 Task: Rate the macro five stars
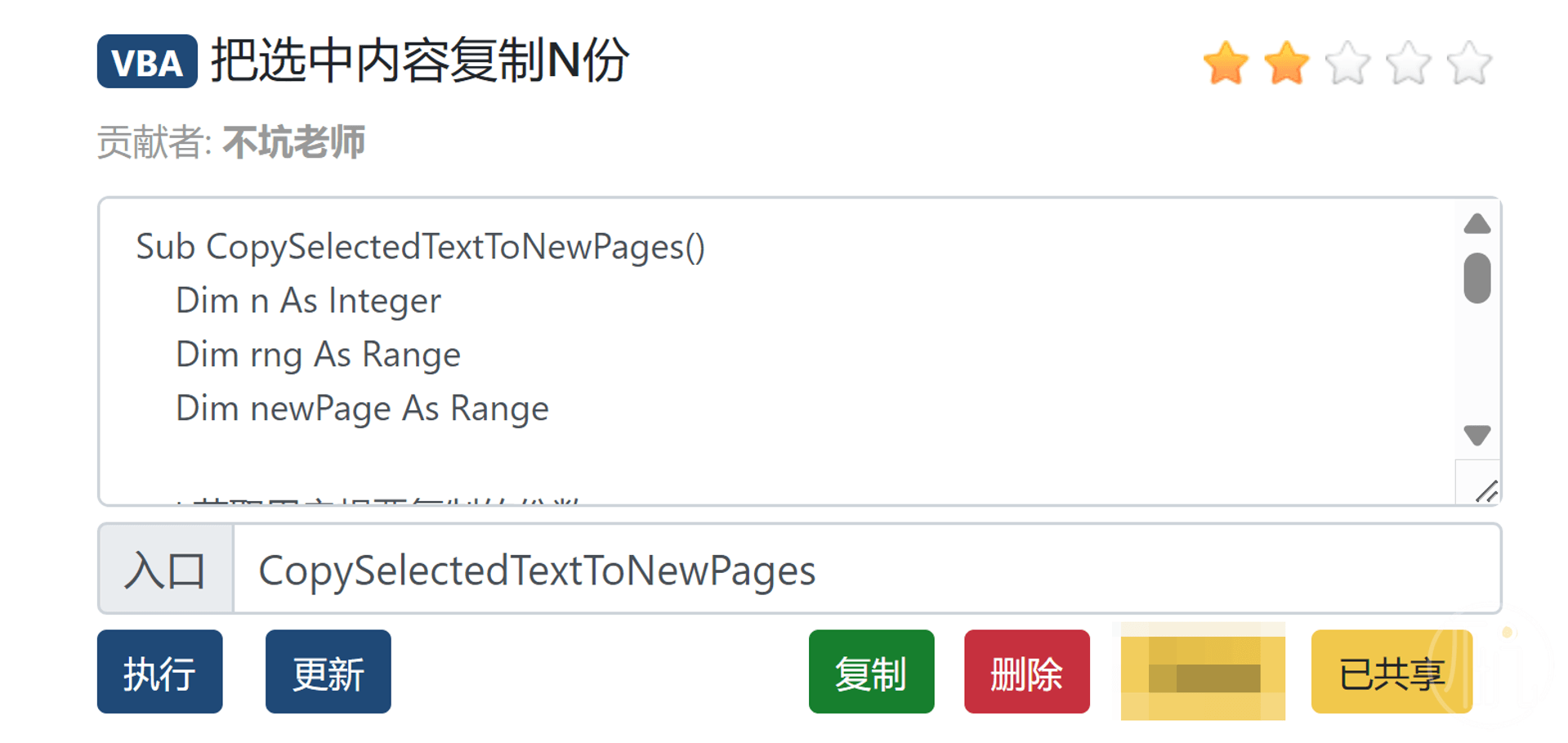click(1469, 63)
